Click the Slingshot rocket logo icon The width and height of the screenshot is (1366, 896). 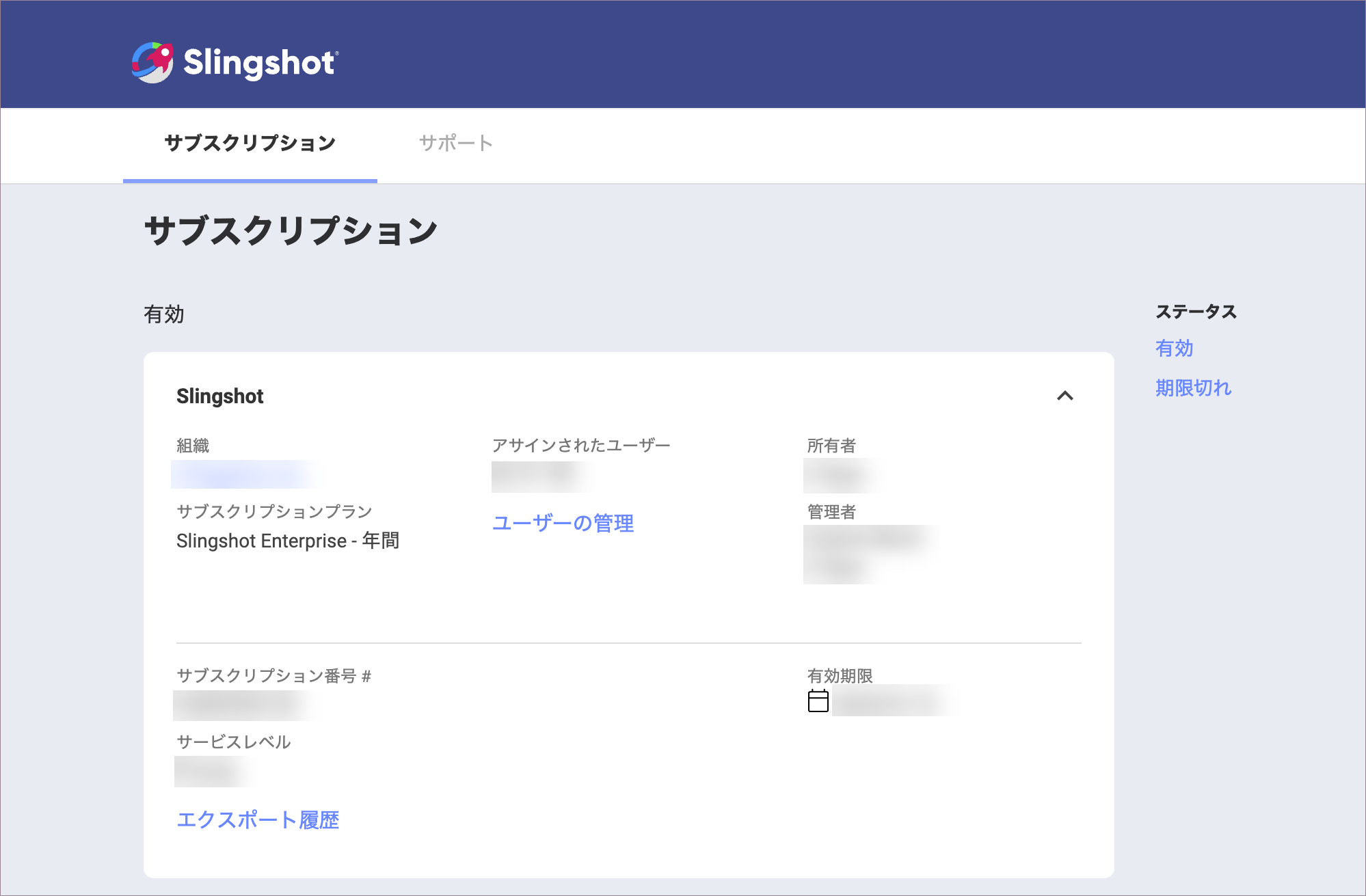152,62
